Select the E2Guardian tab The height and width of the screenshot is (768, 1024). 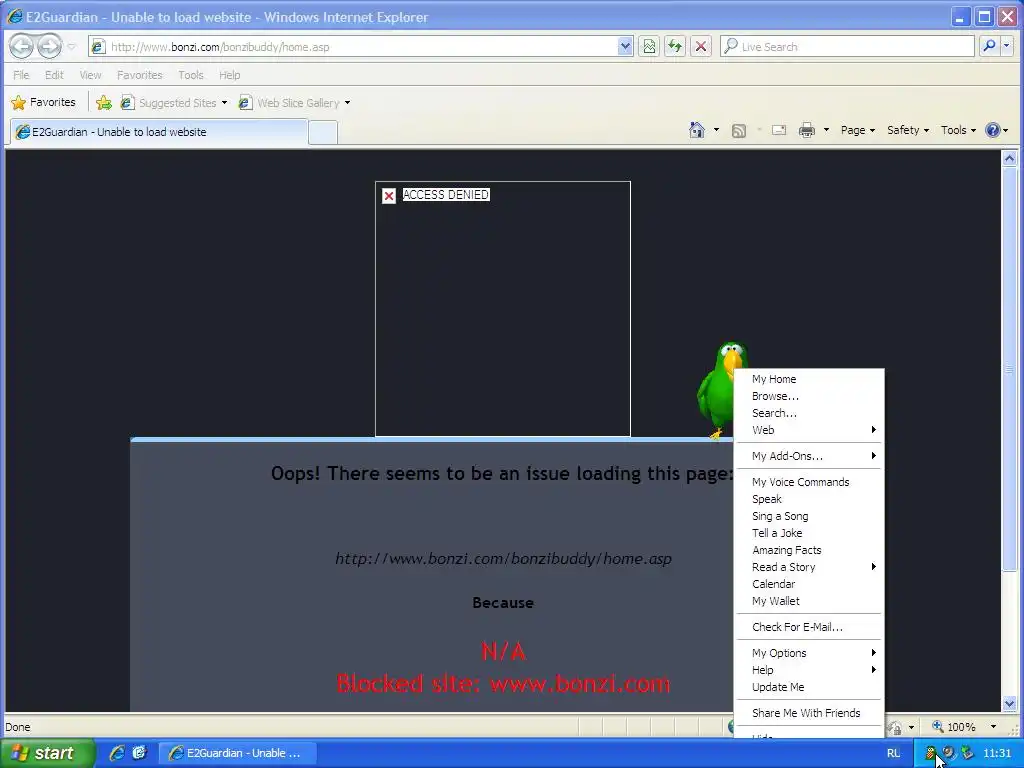(159, 132)
